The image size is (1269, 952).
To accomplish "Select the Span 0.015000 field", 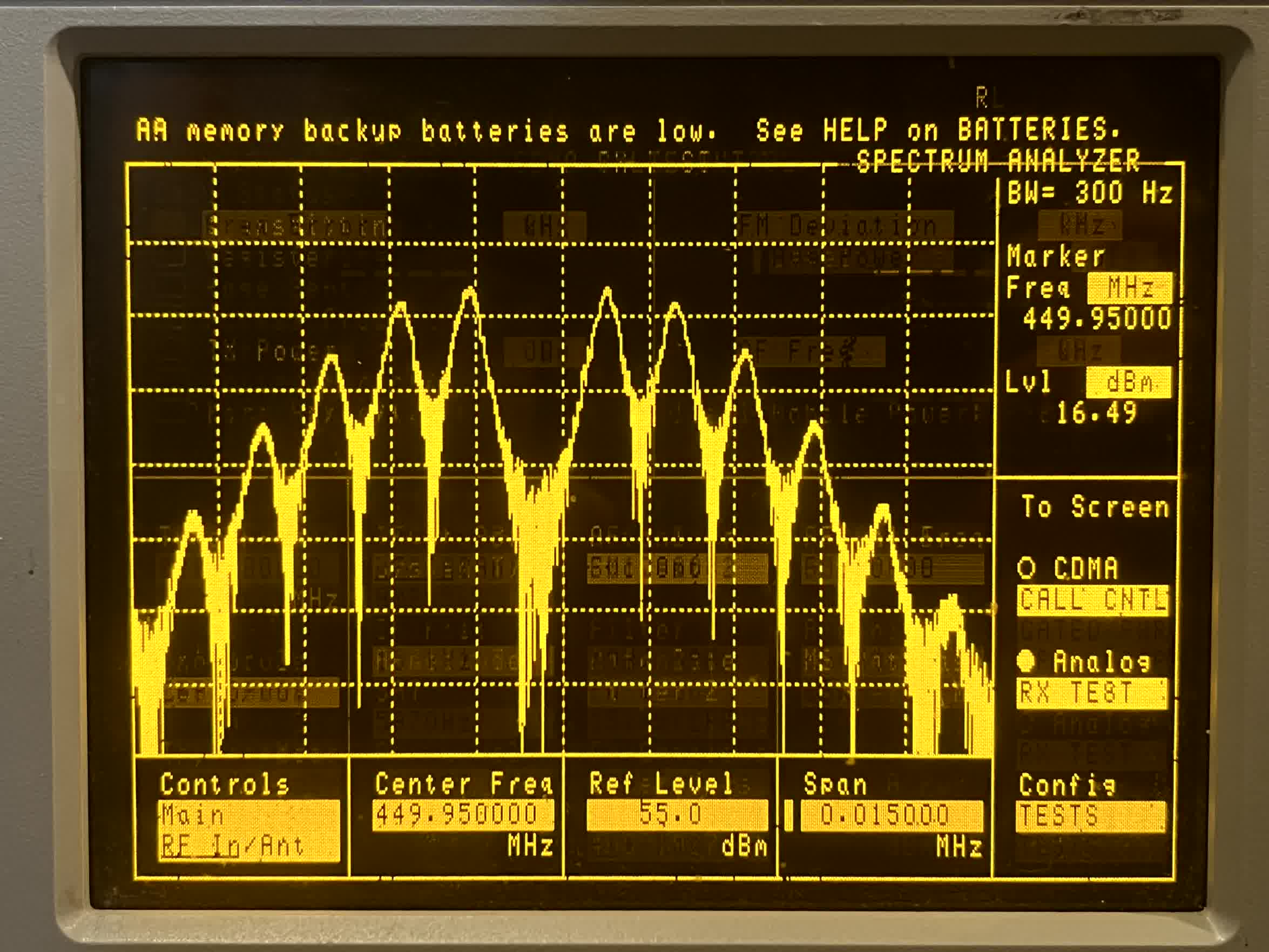I will point(891,815).
